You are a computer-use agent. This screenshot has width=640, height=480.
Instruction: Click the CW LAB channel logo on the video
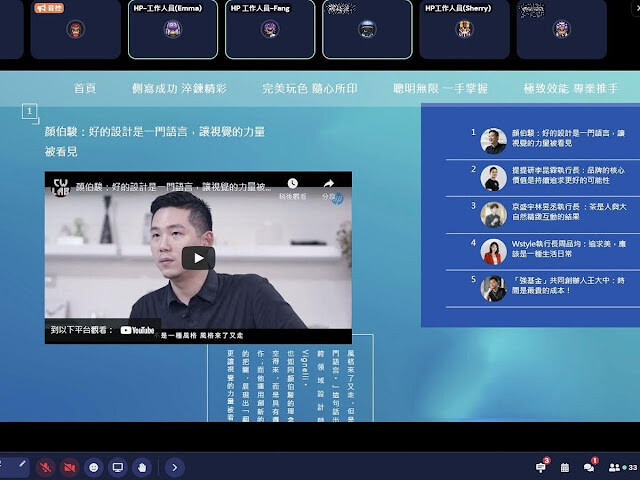coord(61,187)
